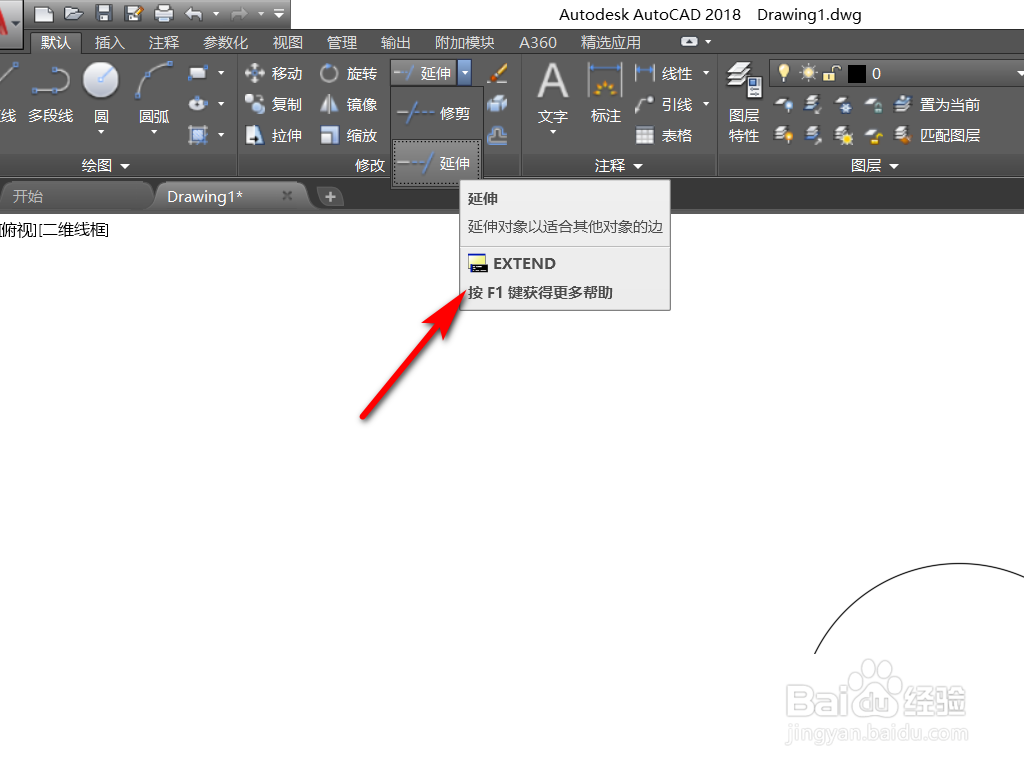Click the 表格 table button

click(664, 135)
